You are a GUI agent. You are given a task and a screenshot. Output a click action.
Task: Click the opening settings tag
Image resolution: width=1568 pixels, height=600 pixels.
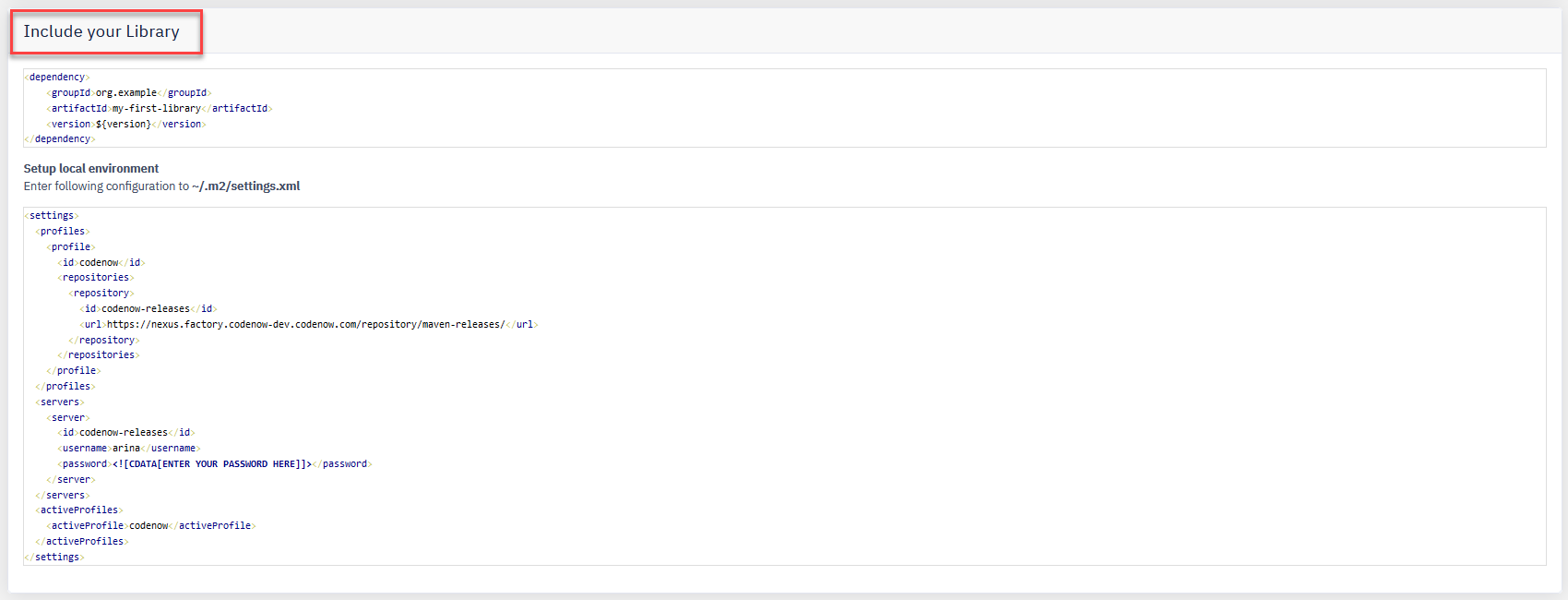pyautogui.click(x=52, y=216)
